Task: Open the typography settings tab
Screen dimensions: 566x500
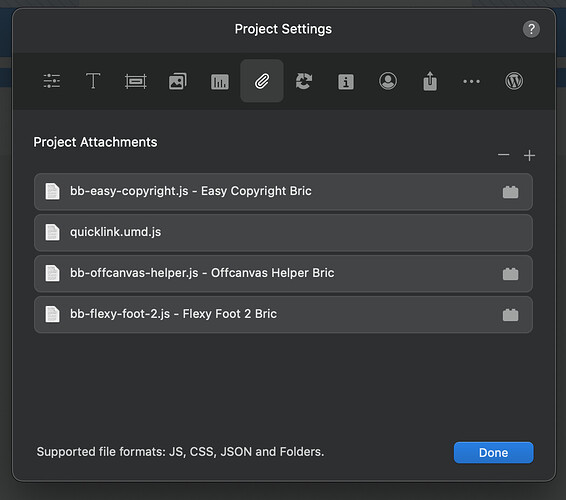Action: (x=93, y=81)
